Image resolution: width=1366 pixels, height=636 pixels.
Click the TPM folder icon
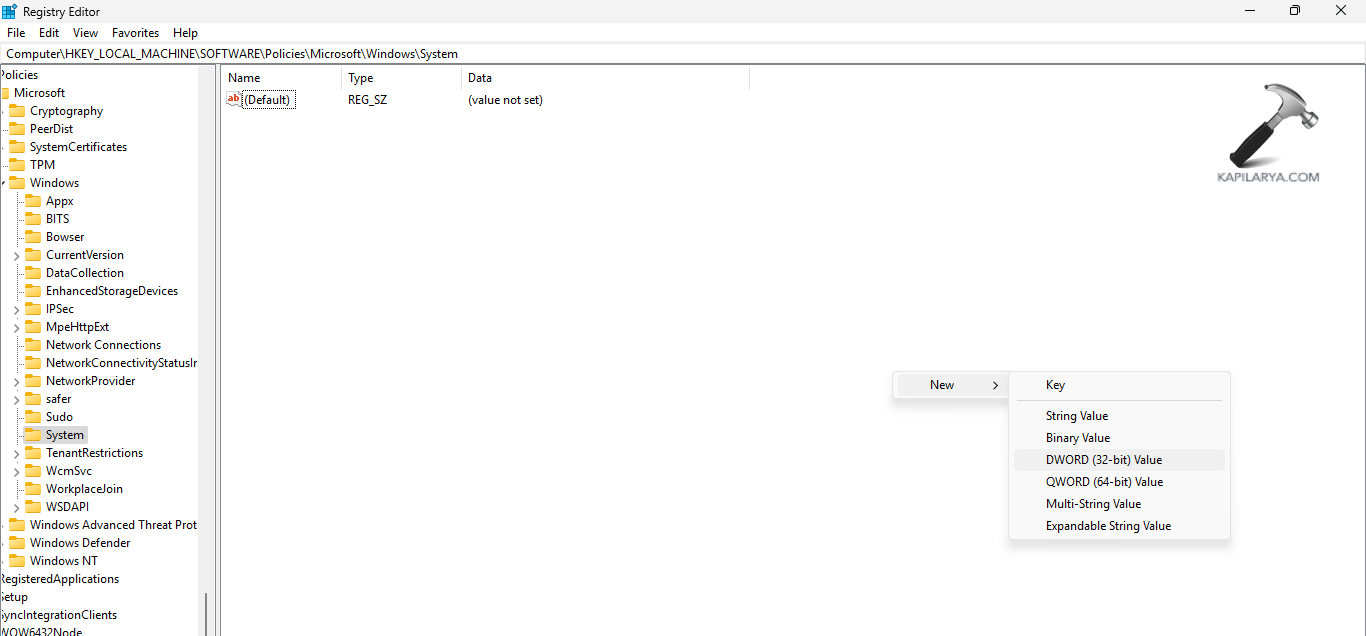[x=17, y=165]
